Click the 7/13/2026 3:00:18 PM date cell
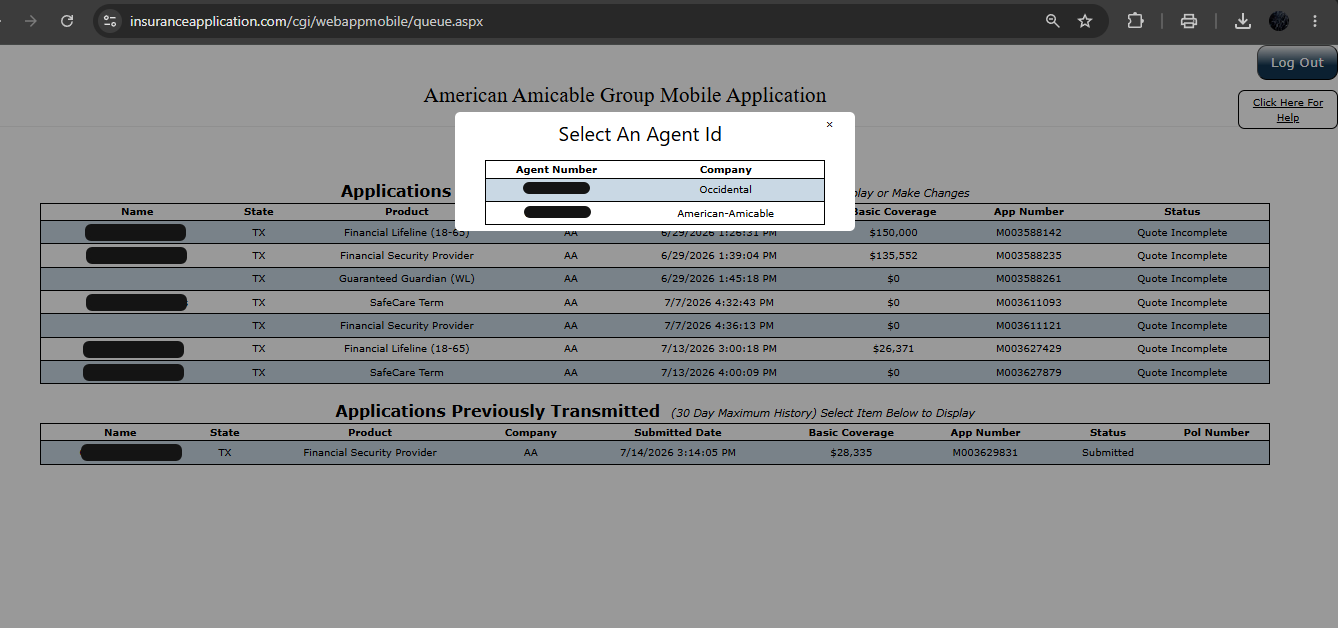The image size is (1338, 628). point(719,349)
